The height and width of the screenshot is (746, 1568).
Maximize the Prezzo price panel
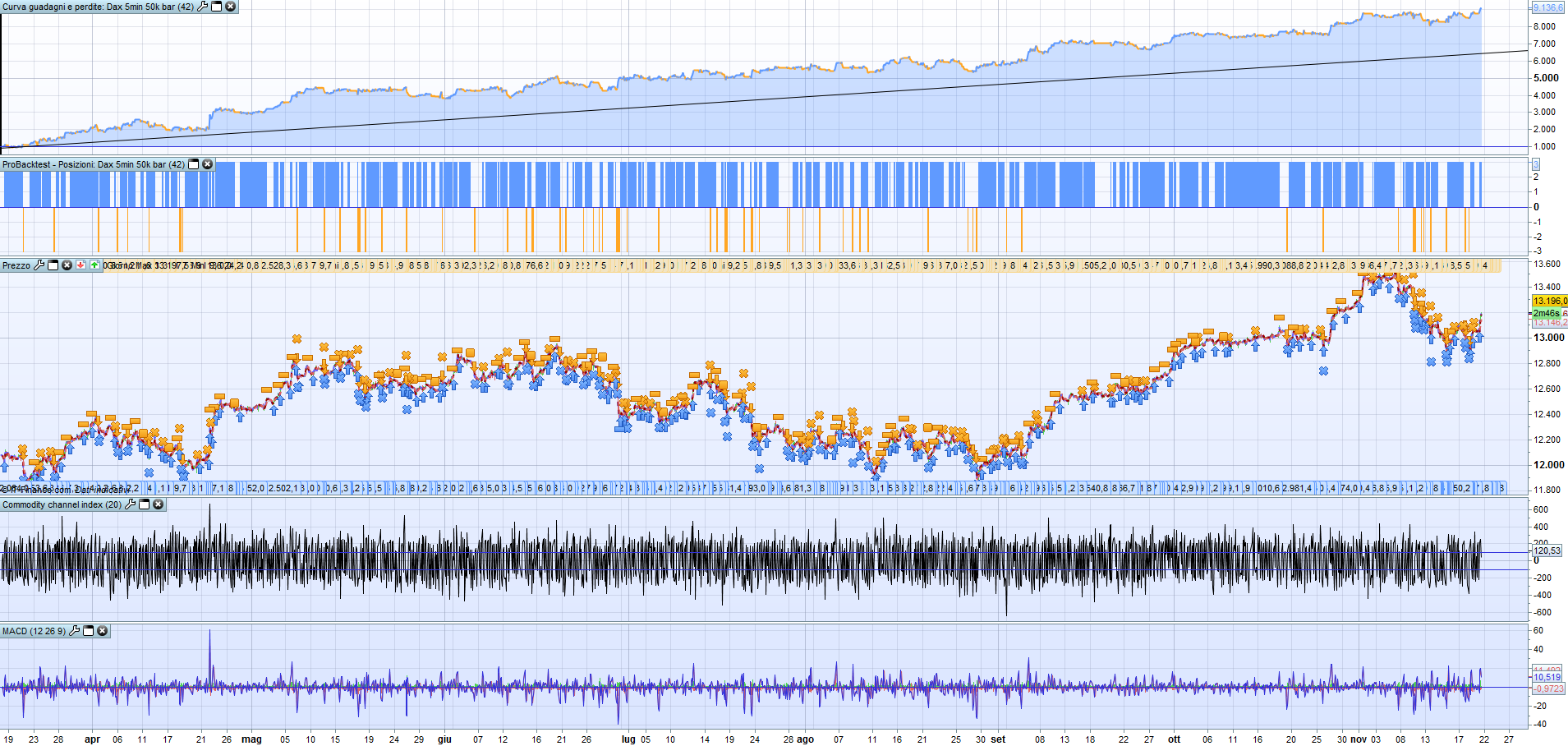point(53,265)
